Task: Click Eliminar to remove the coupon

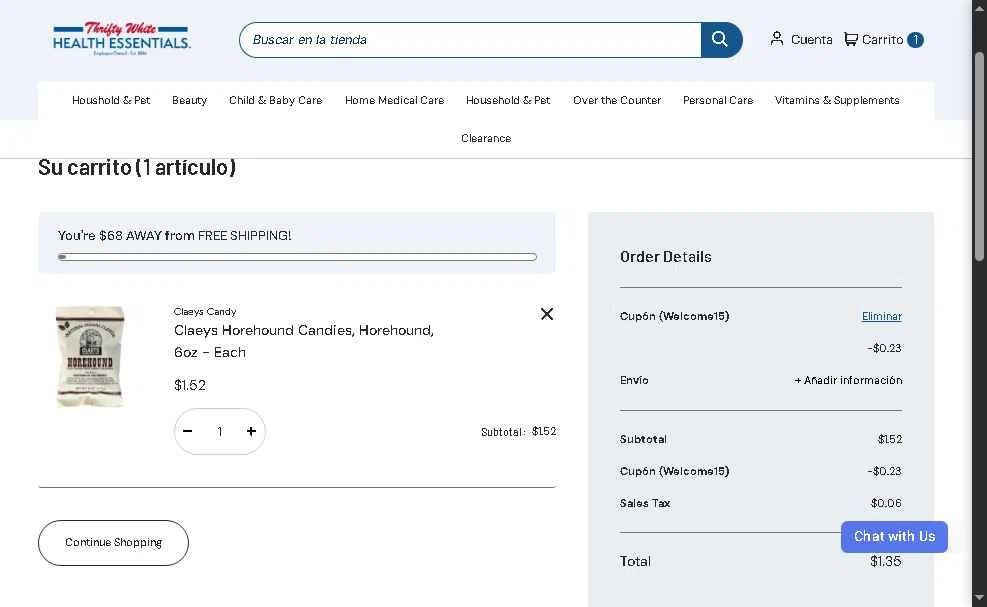Action: tap(881, 316)
